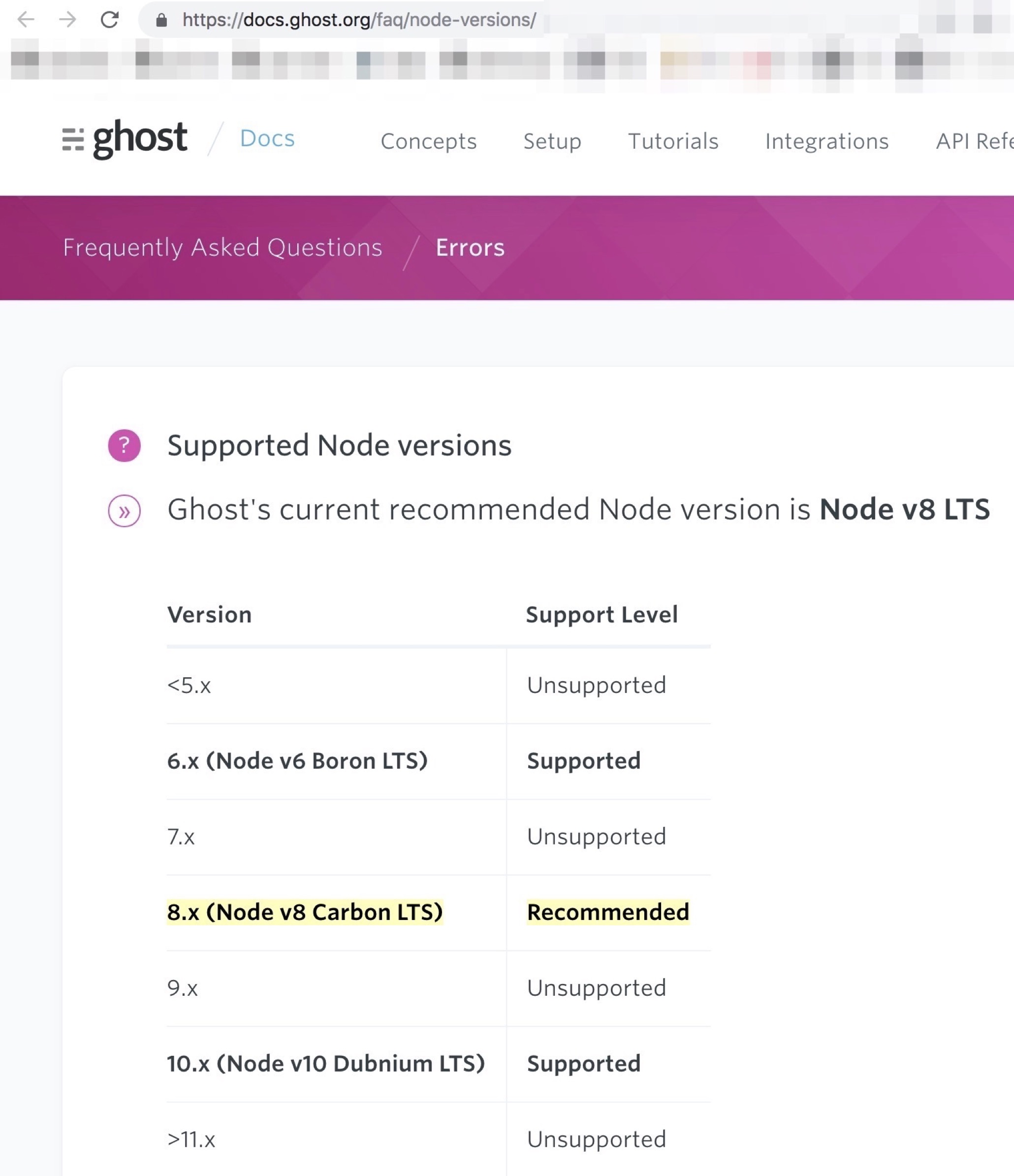Click the highlighted Recommended text

click(x=608, y=912)
